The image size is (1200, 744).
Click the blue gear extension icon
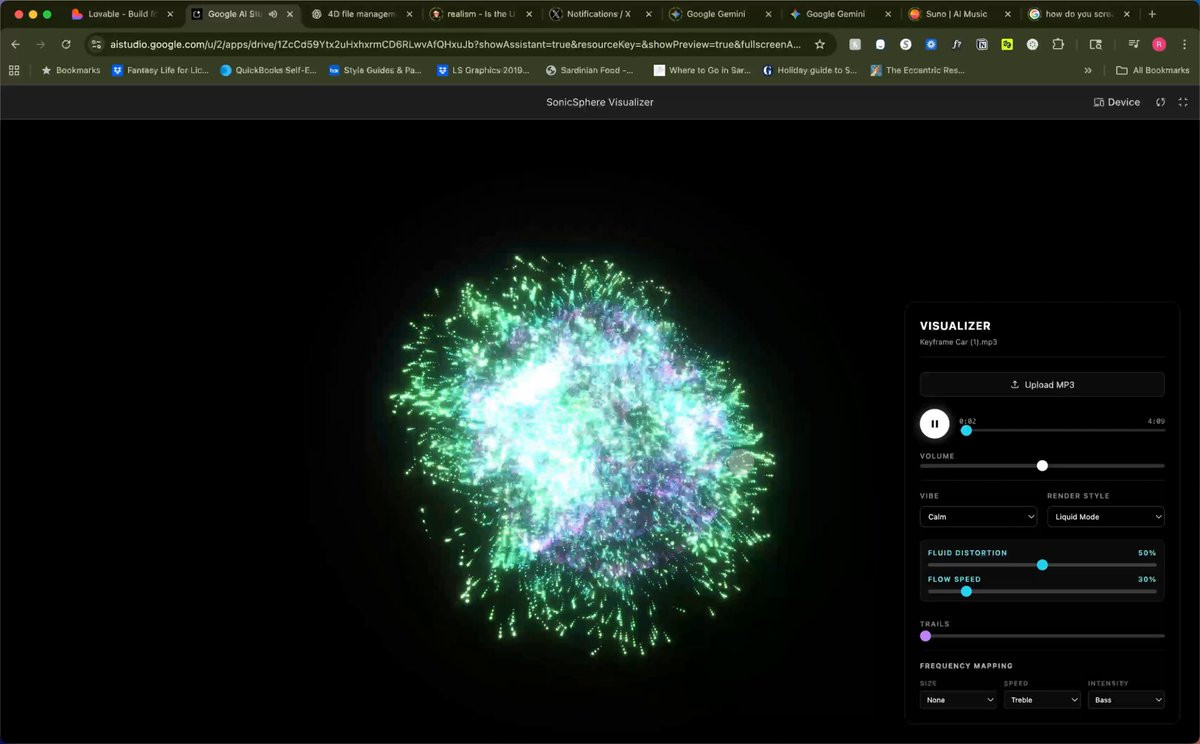point(931,44)
